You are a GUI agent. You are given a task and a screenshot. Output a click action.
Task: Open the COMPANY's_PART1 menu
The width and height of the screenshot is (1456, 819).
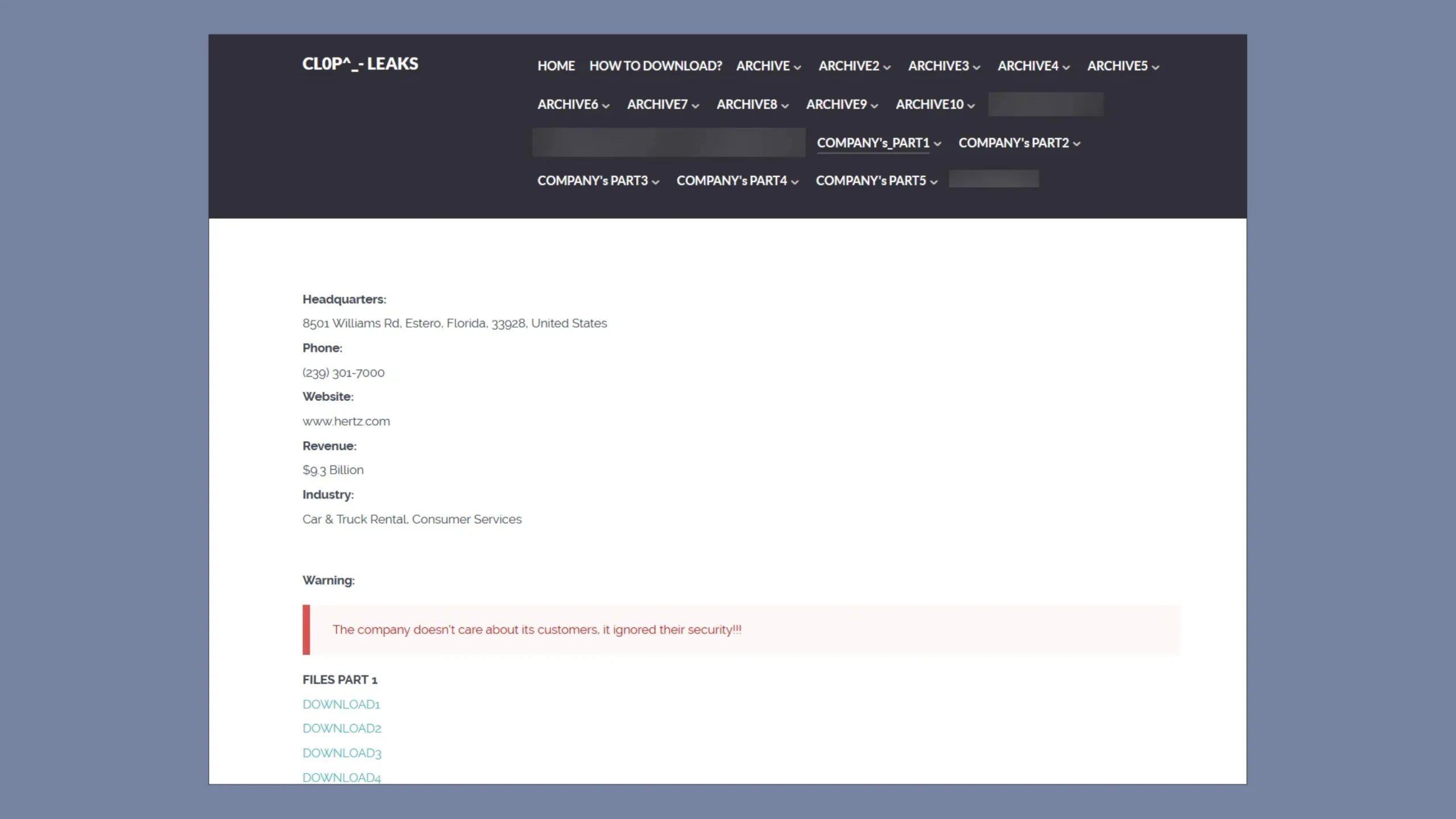[x=879, y=143]
